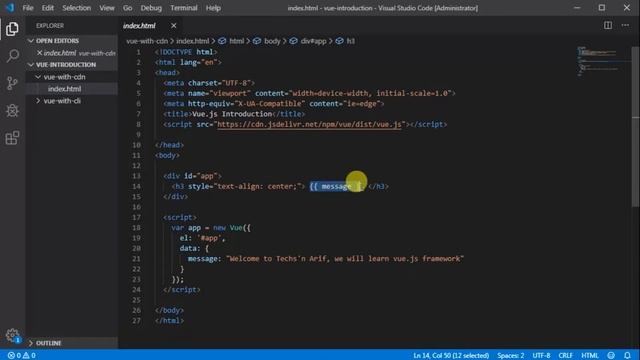Click the VS Code logo icon
Screen dimensions: 640x360
pyautogui.click(x=9, y=8)
